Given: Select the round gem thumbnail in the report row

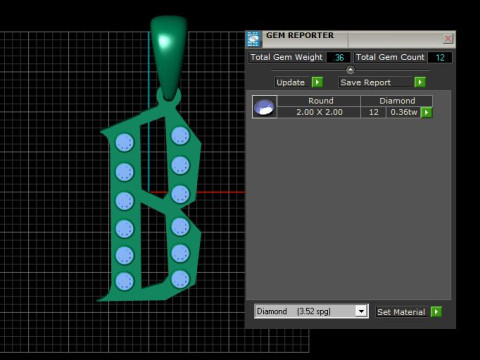Looking at the screenshot, I should tap(265, 107).
